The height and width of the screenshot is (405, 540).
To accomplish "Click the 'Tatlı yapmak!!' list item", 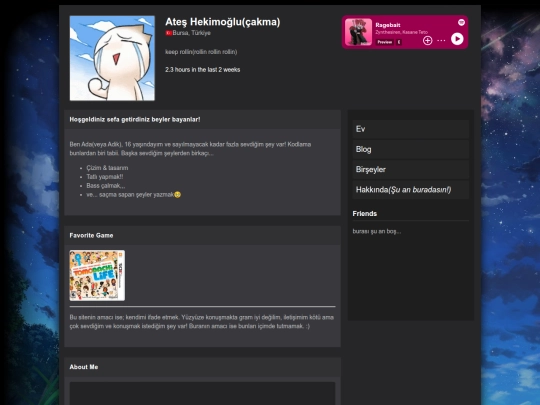I will pyautogui.click(x=105, y=177).
